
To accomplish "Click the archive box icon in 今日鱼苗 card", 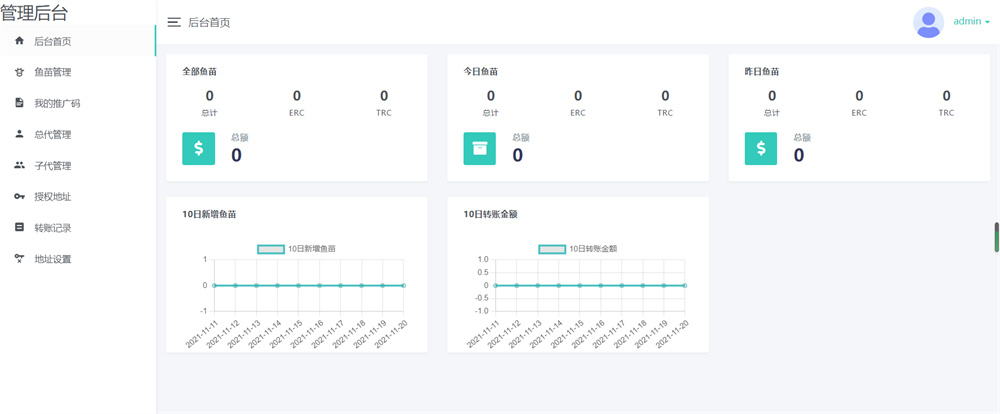I will tap(480, 149).
